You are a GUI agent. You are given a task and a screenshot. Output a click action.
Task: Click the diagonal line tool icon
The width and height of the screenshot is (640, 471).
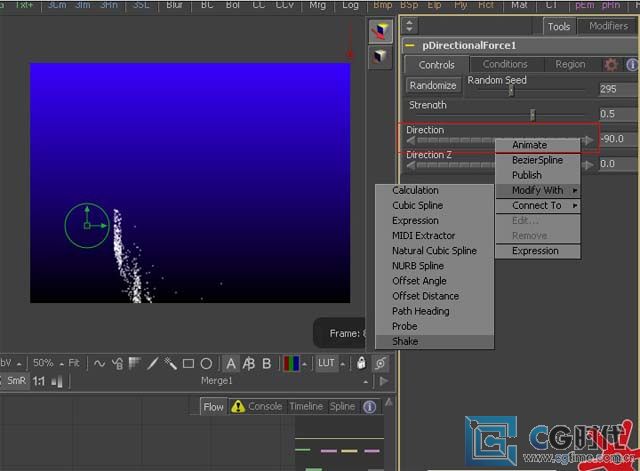(x=153, y=363)
